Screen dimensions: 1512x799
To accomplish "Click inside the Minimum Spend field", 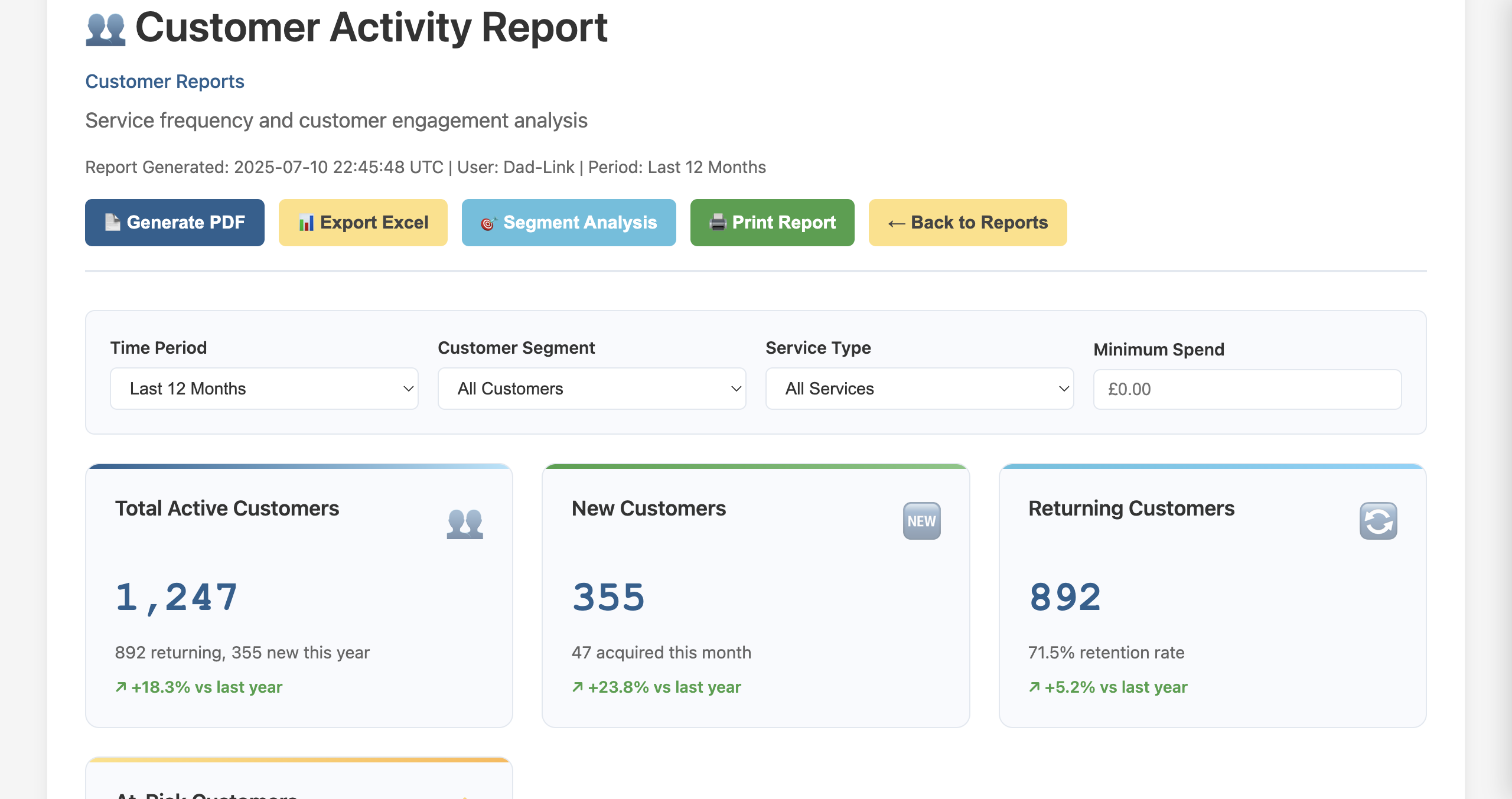I will pos(1247,389).
